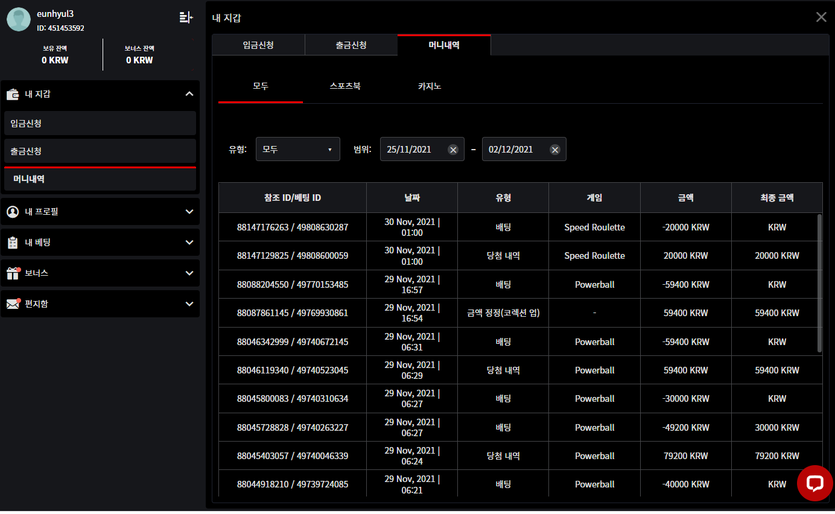
Task: Expand the 내 프로필 section chevron
Action: point(189,212)
